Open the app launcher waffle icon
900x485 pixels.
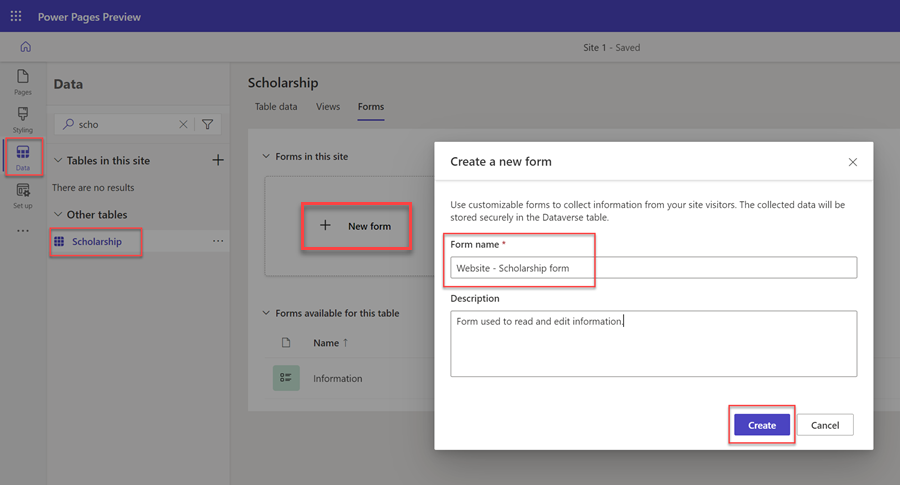coord(16,16)
